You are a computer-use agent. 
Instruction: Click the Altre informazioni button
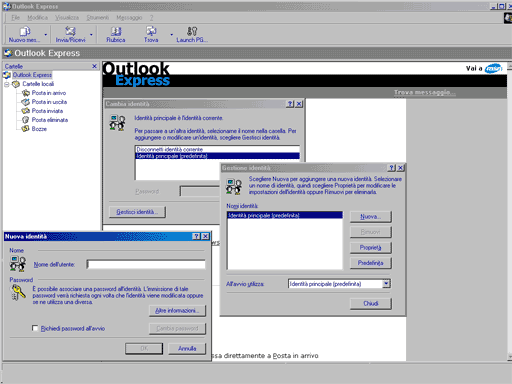click(x=177, y=311)
